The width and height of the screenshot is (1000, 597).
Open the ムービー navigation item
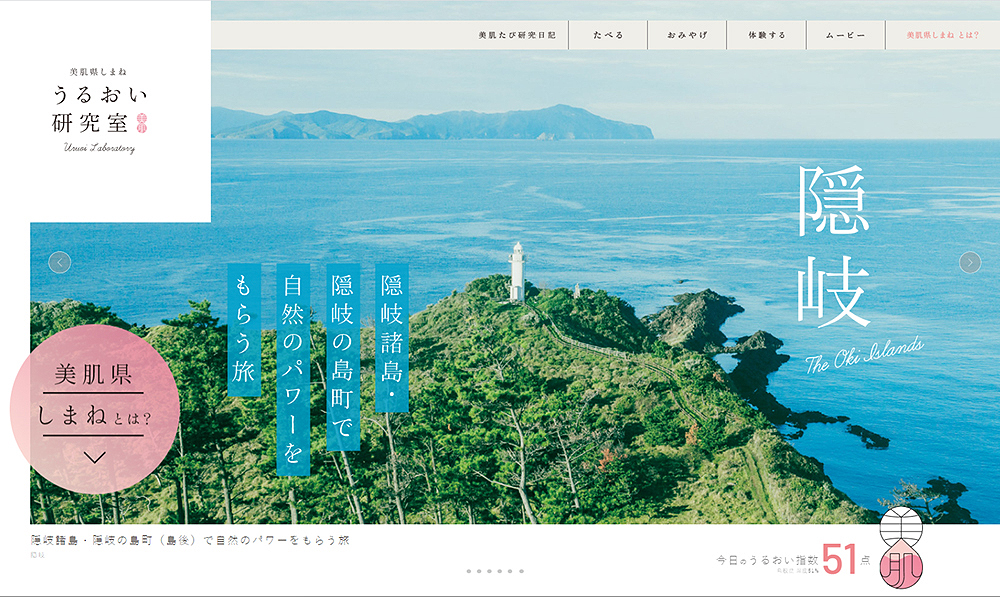(x=846, y=35)
